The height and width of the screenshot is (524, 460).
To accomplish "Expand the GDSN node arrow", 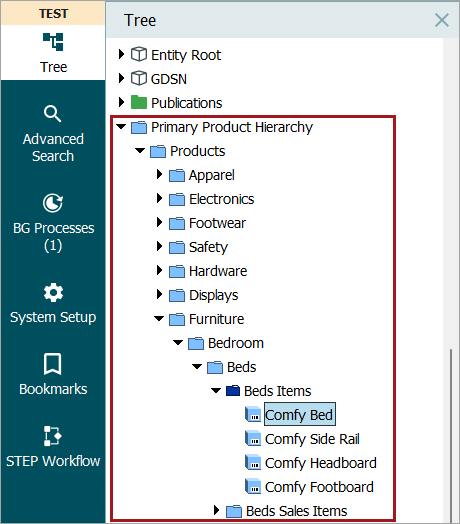I will [x=121, y=78].
